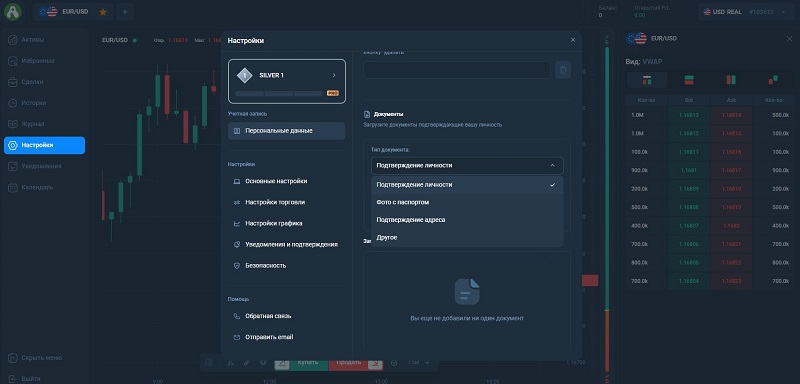800x384 pixels.
Task: Choose Подтверждение личности option in list
Action: (467, 185)
